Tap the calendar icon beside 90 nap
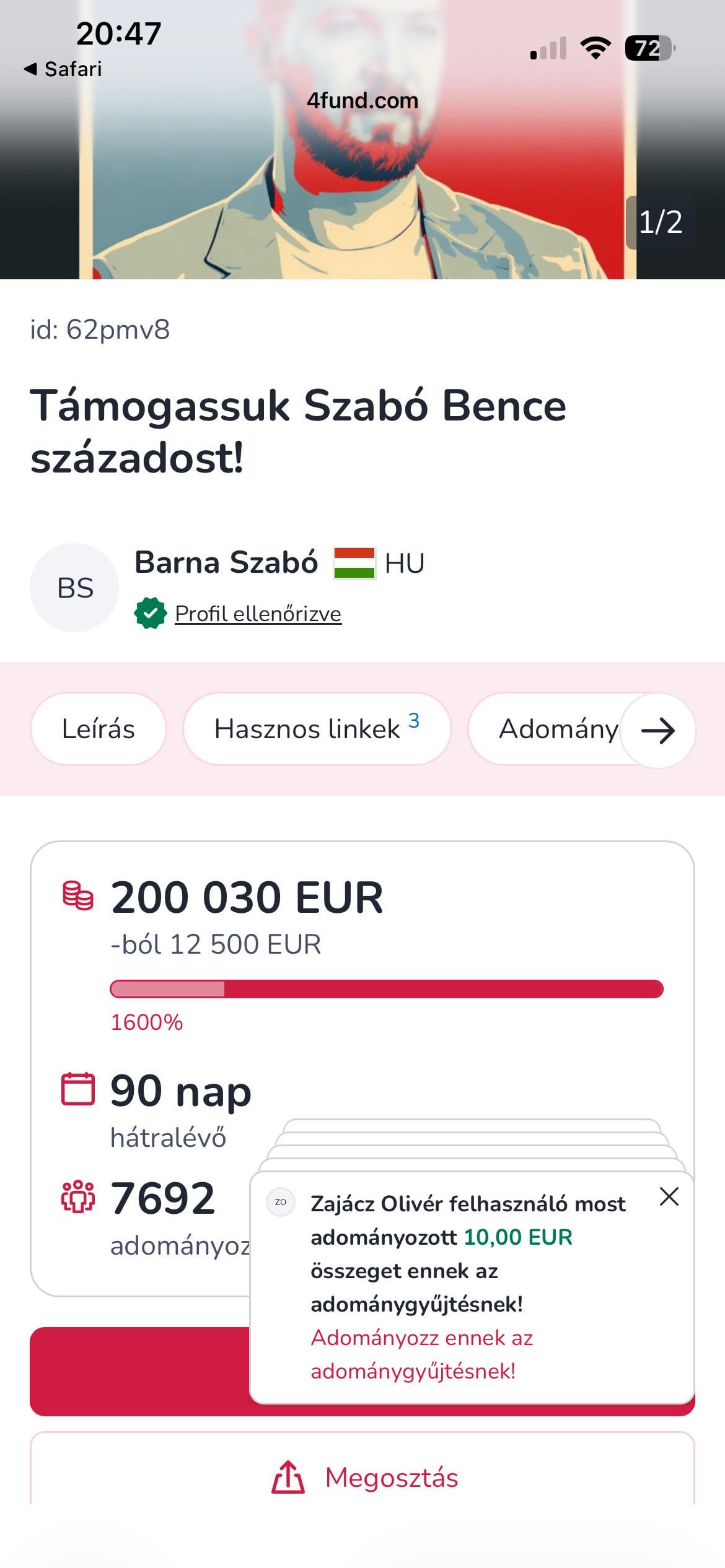 click(x=78, y=1089)
